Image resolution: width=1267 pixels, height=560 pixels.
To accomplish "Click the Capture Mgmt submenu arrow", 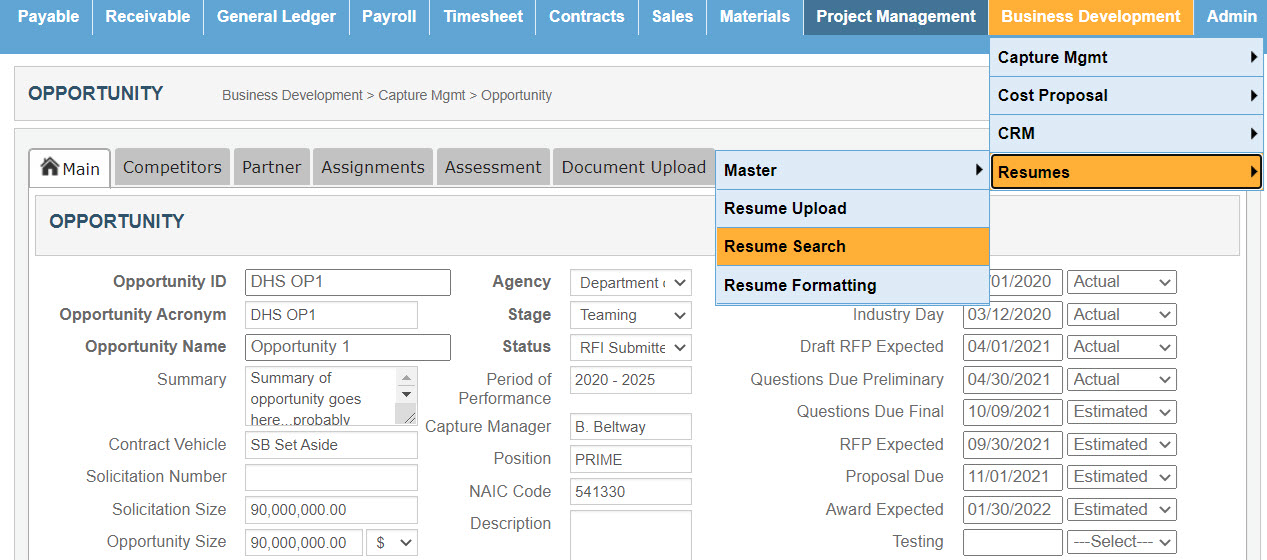I will tap(1253, 58).
